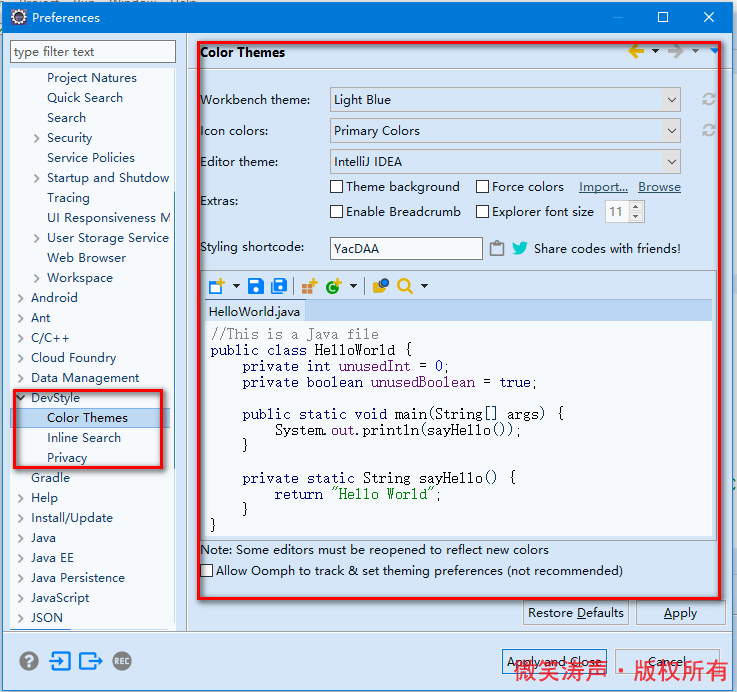Click Share codes with friends text
The image size is (737, 692).
[x=607, y=248]
